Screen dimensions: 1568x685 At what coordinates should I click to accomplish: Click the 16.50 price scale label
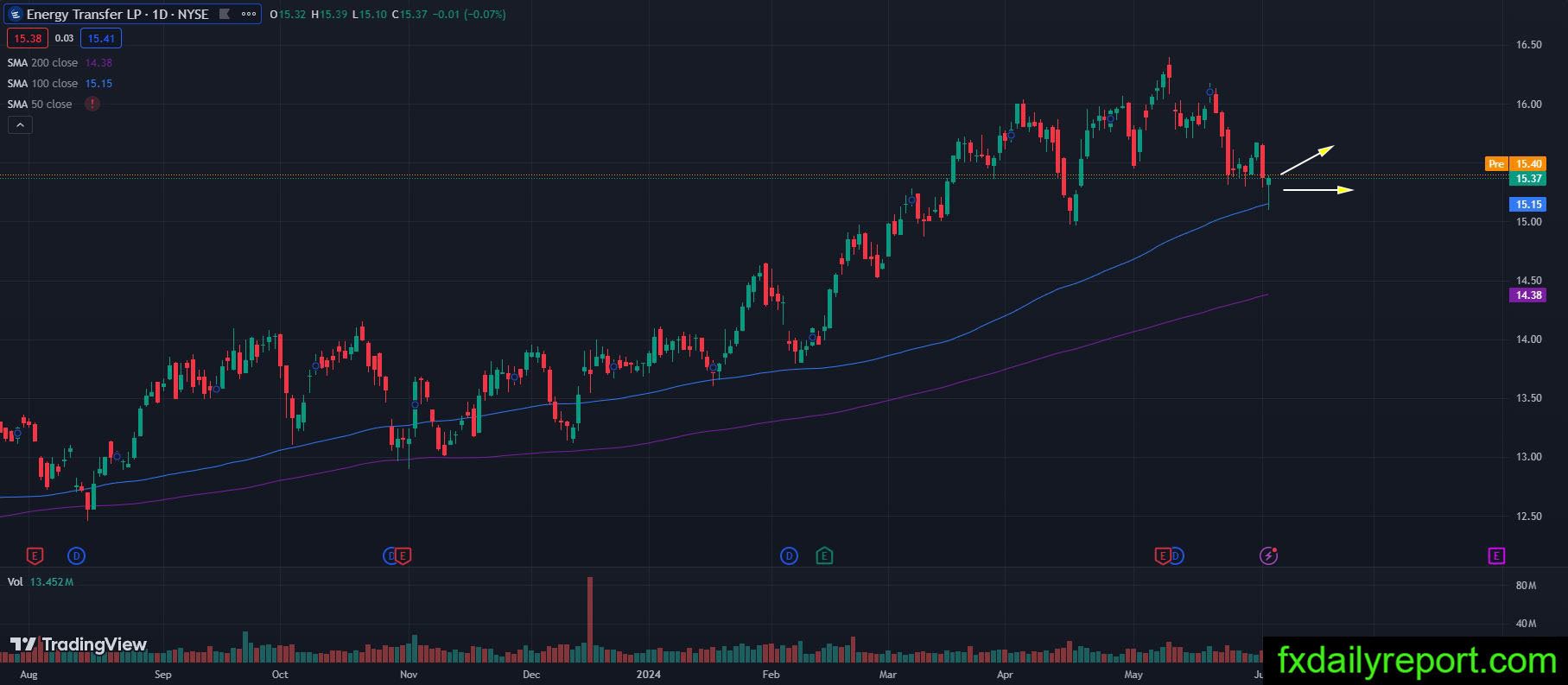click(1529, 45)
